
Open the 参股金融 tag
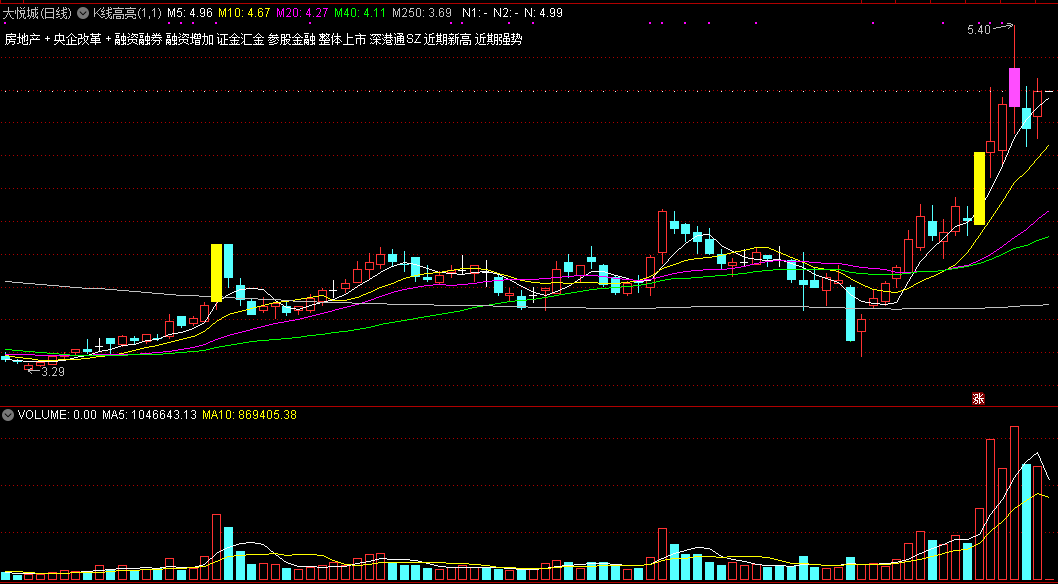point(291,39)
